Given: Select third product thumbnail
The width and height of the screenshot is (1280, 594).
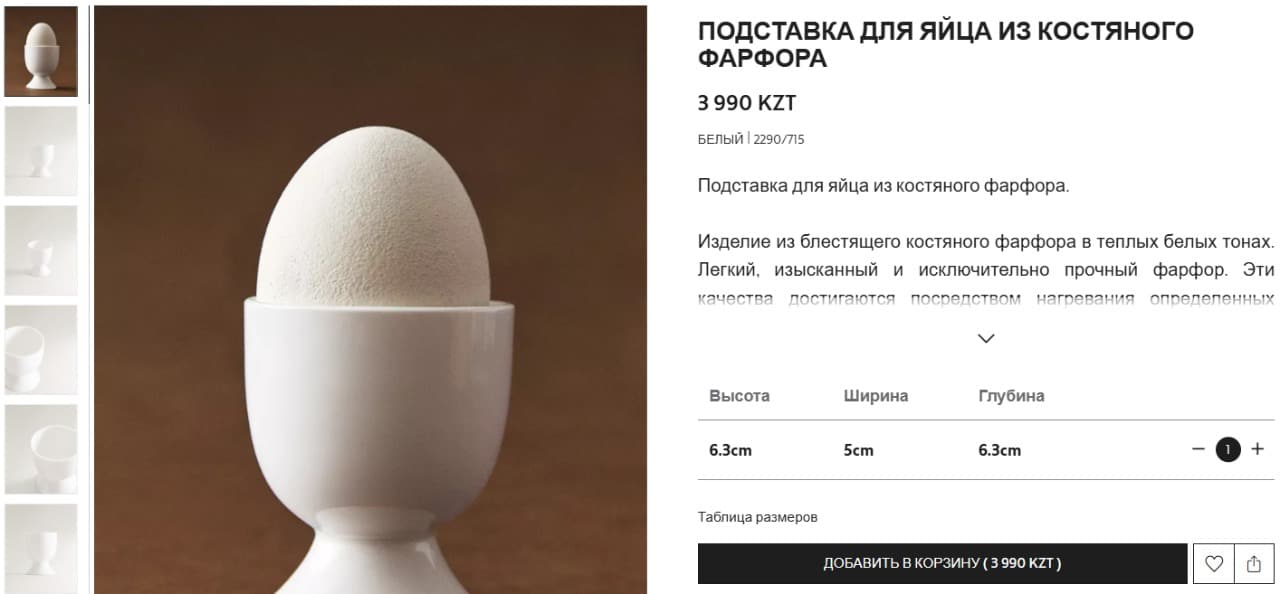Looking at the screenshot, I should pyautogui.click(x=41, y=250).
